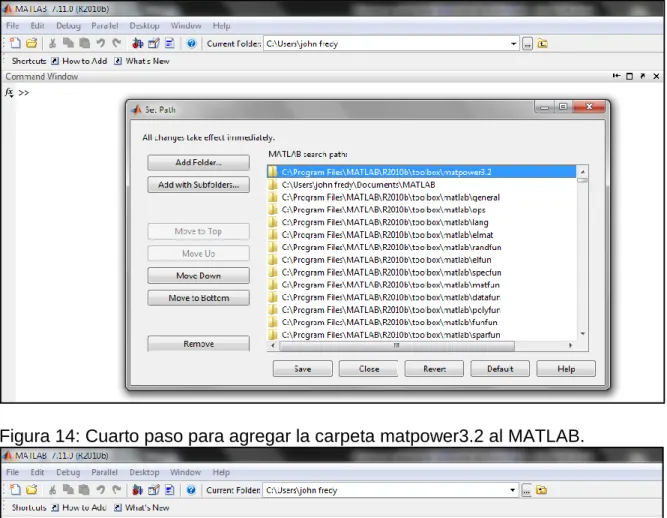
Task: Open Current Folder dropdown in upper window
Action: point(513,43)
